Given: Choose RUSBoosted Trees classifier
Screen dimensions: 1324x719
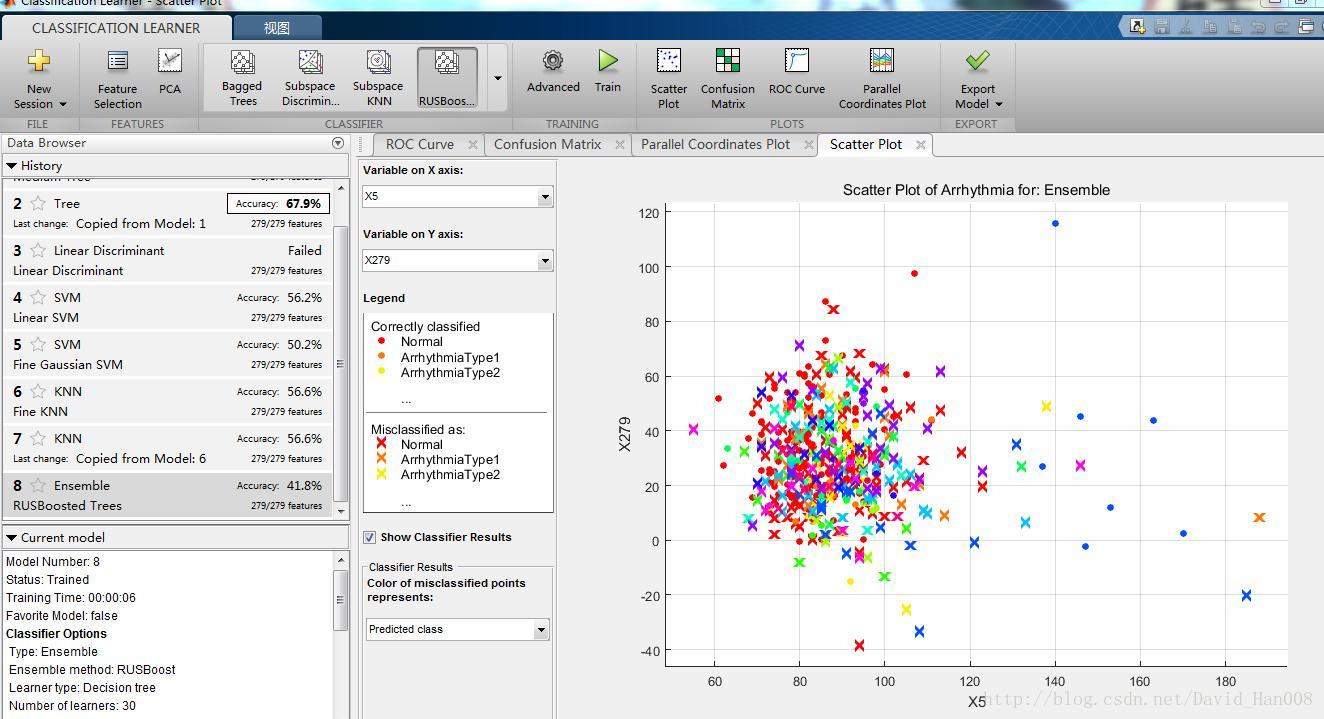Looking at the screenshot, I should (x=447, y=78).
